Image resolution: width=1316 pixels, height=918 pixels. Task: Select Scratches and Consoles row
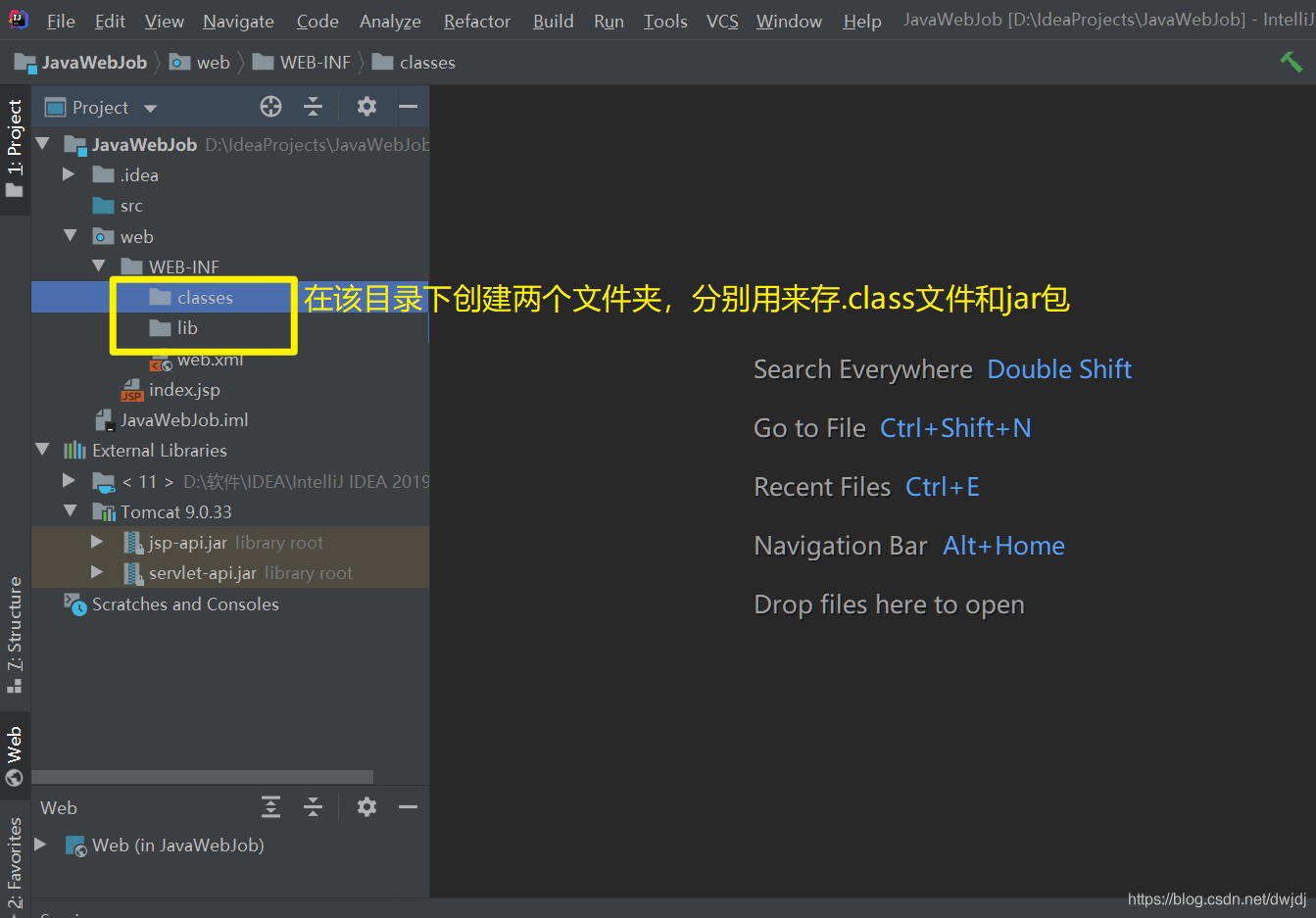click(230, 604)
